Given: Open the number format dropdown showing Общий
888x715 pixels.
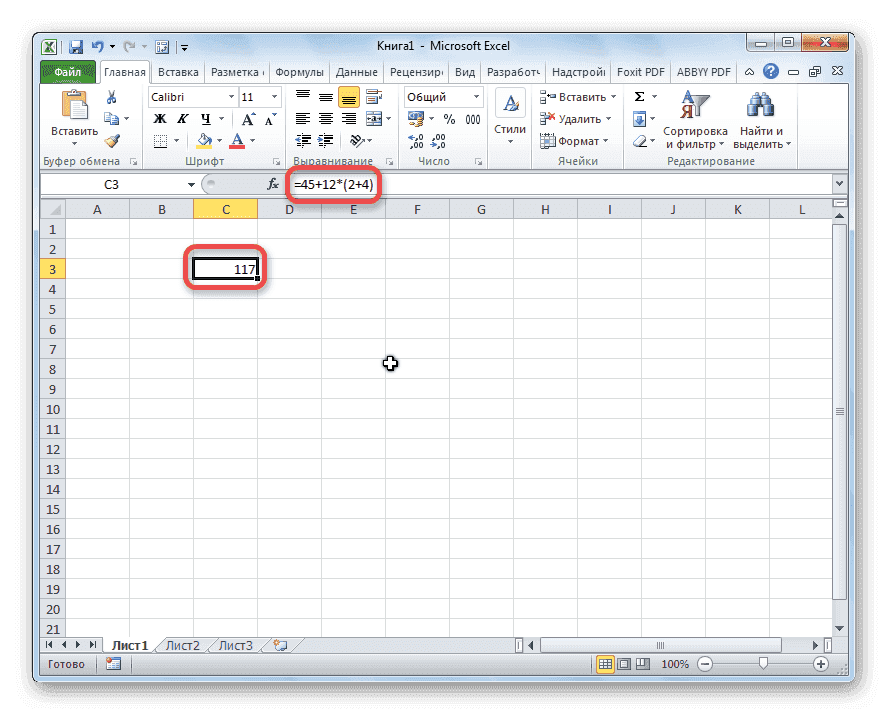Looking at the screenshot, I should [443, 97].
